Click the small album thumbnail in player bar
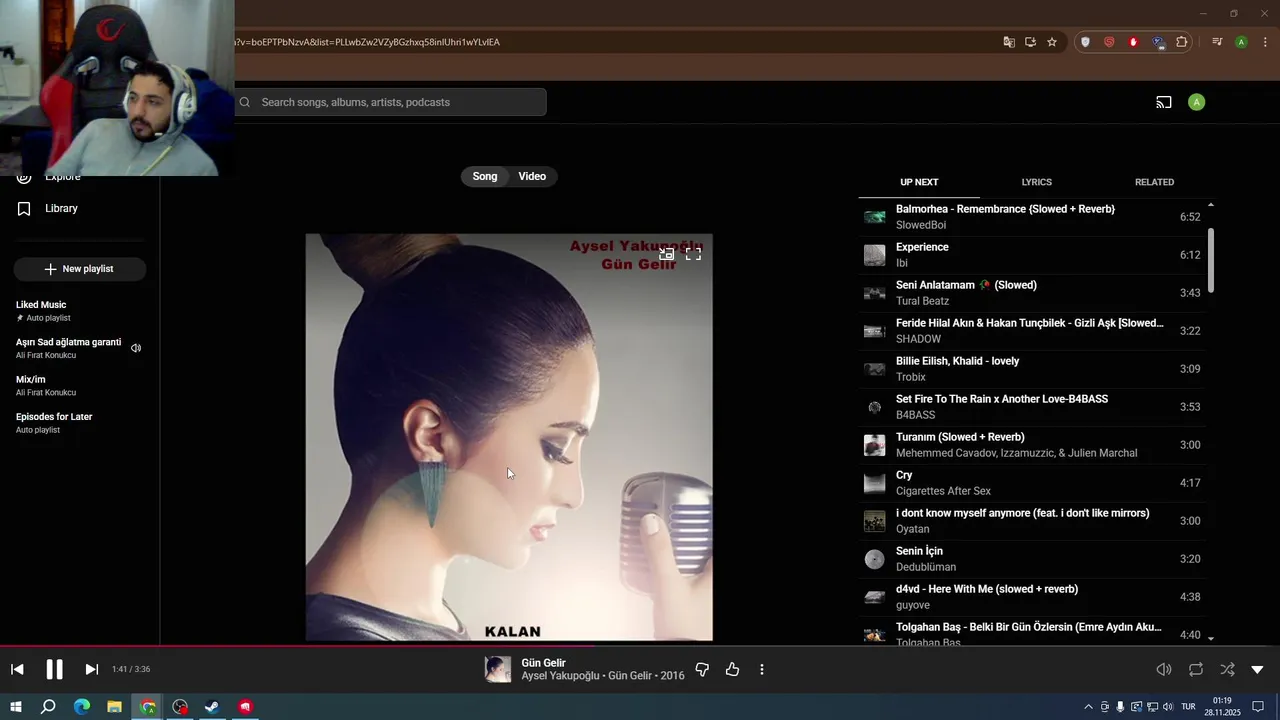This screenshot has height=720, width=1280. [x=498, y=669]
